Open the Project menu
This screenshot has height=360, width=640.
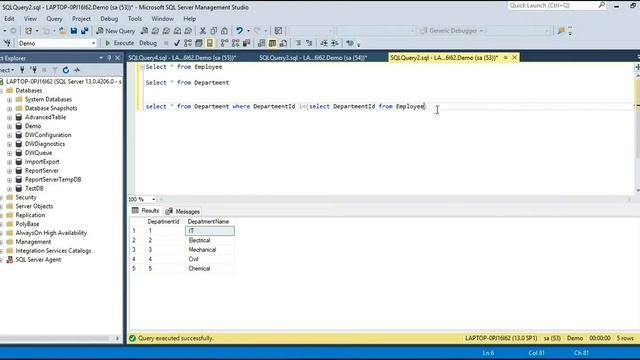pyautogui.click(x=81, y=19)
